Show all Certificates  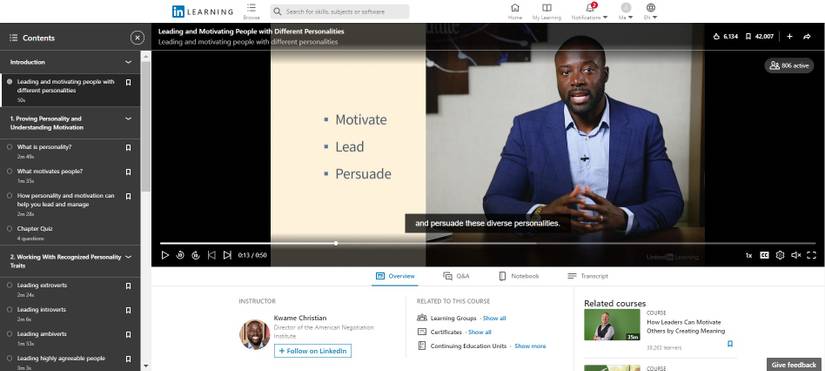click(x=479, y=333)
